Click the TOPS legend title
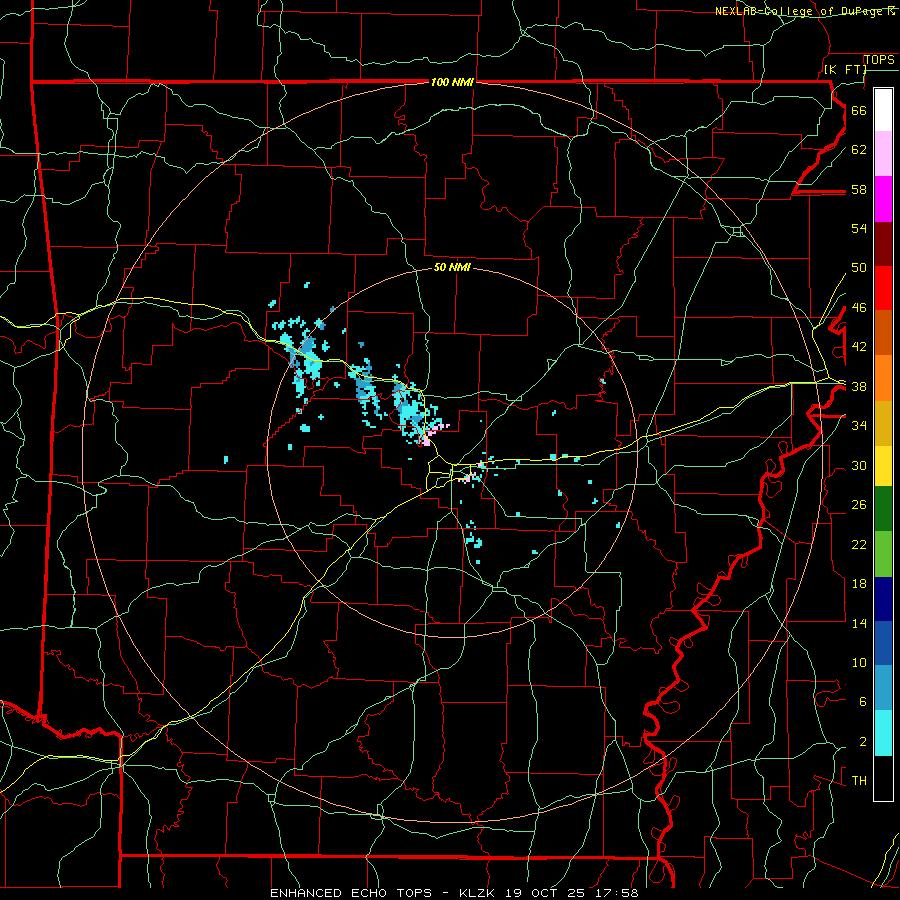Viewport: 900px width, 900px height. (x=879, y=59)
